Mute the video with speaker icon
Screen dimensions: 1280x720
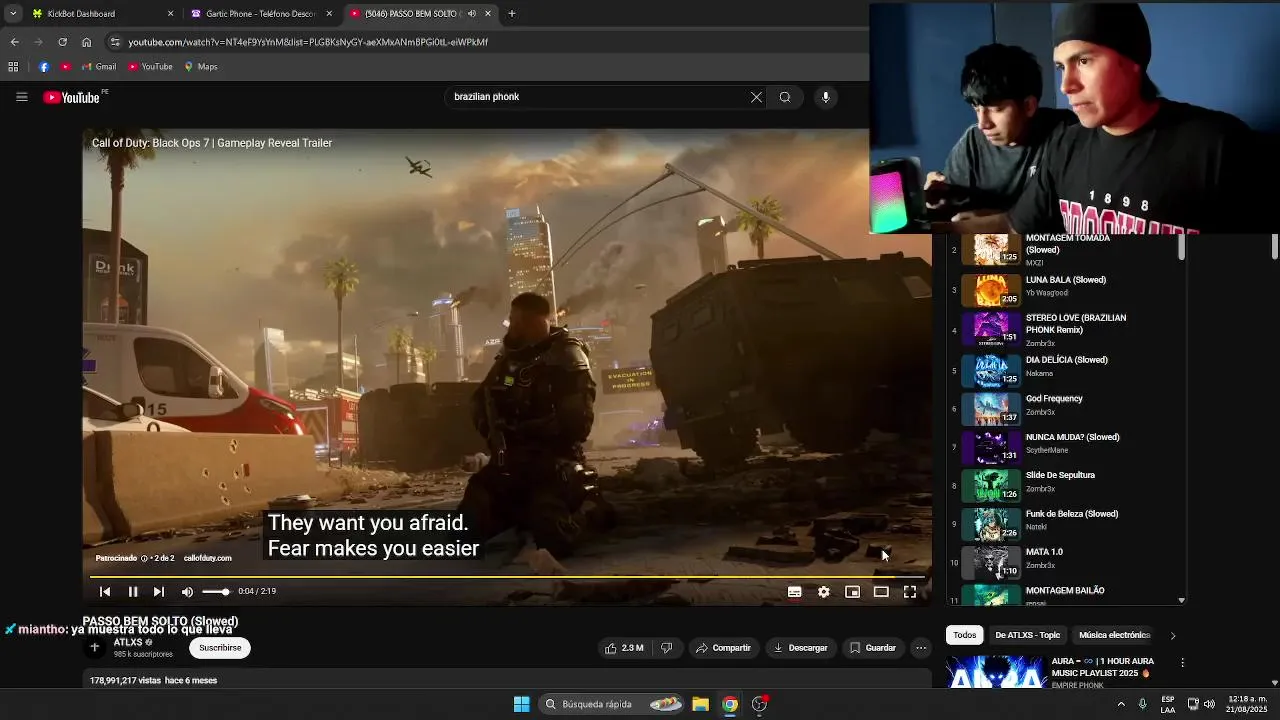187,592
